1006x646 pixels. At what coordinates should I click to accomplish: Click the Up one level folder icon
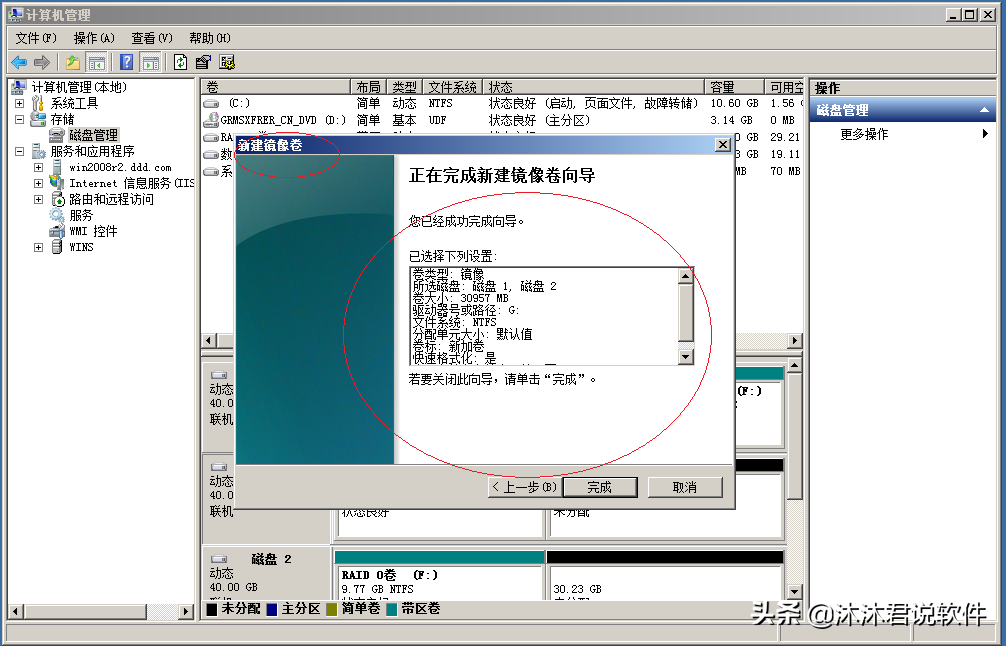pos(73,62)
